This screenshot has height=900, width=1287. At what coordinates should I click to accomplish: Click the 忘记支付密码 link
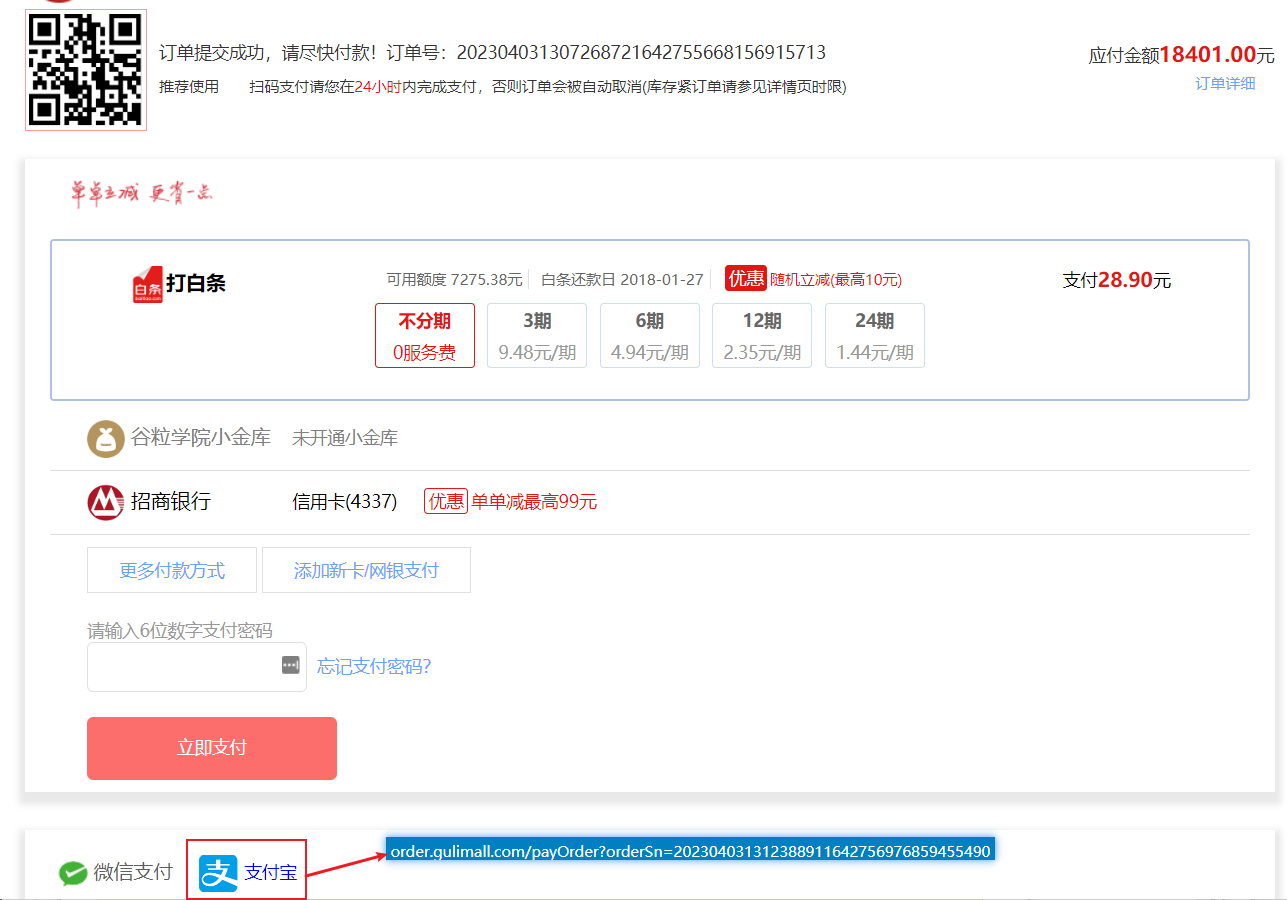pyautogui.click(x=374, y=667)
